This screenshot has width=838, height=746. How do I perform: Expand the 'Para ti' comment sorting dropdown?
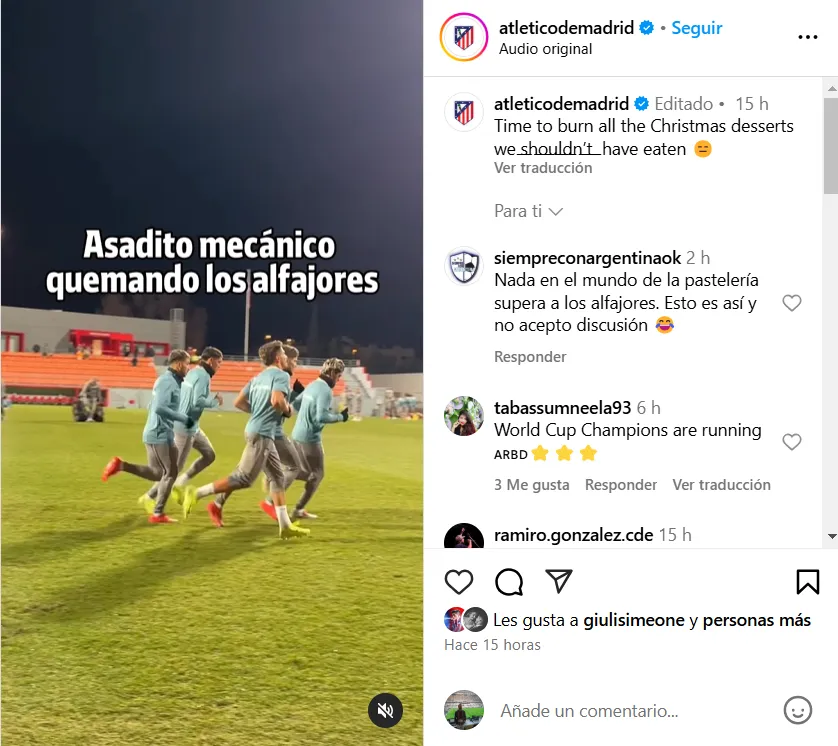click(528, 211)
